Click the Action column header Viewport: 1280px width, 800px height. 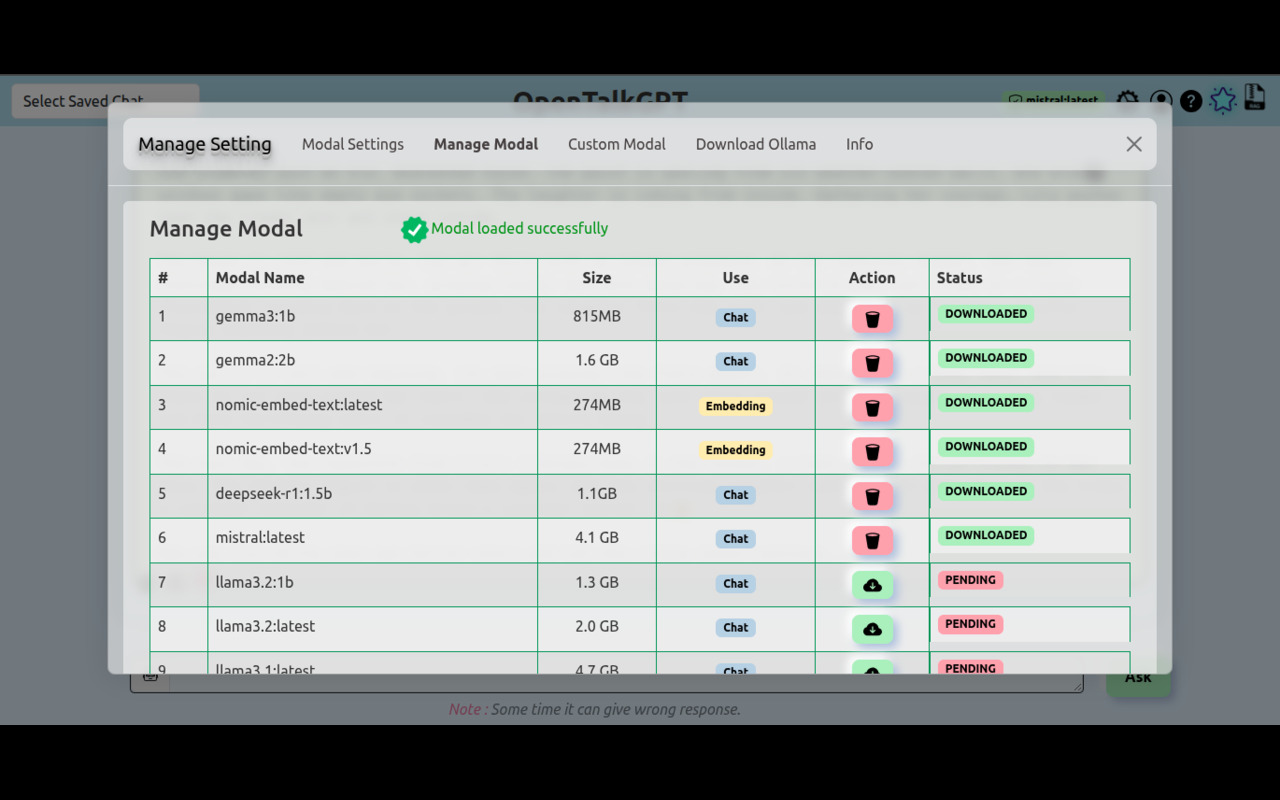[872, 278]
